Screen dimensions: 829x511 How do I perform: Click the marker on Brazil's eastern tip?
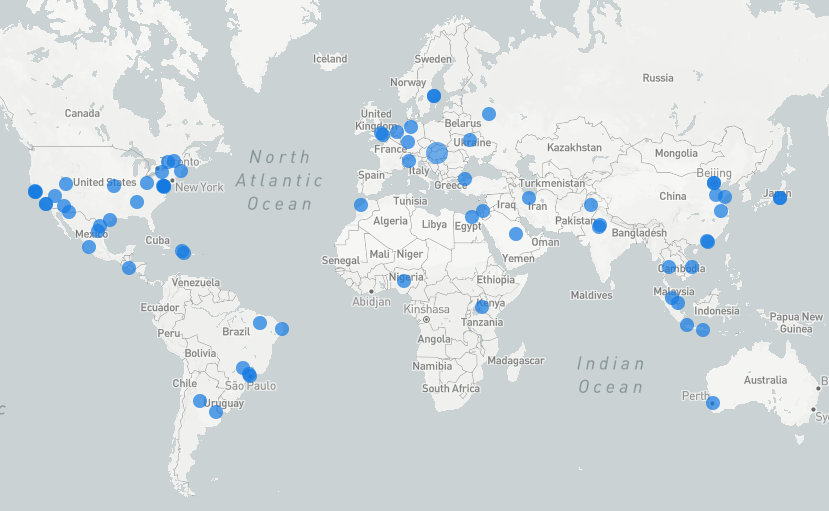click(x=282, y=329)
